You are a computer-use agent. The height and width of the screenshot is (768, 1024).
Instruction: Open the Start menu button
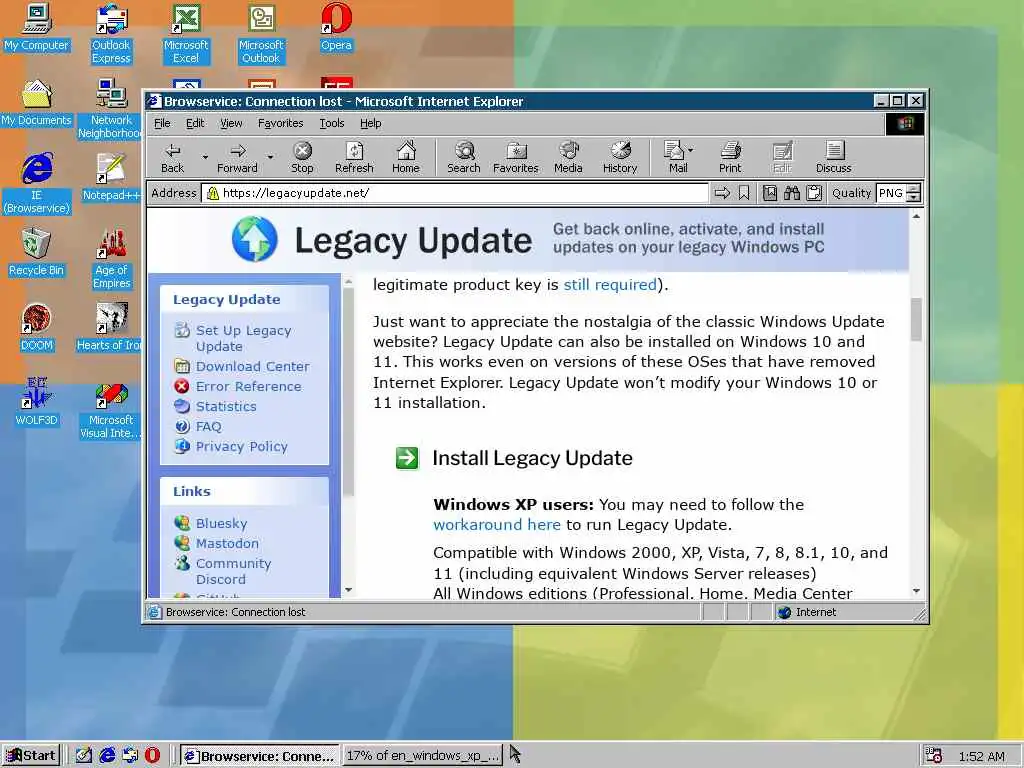coord(30,756)
